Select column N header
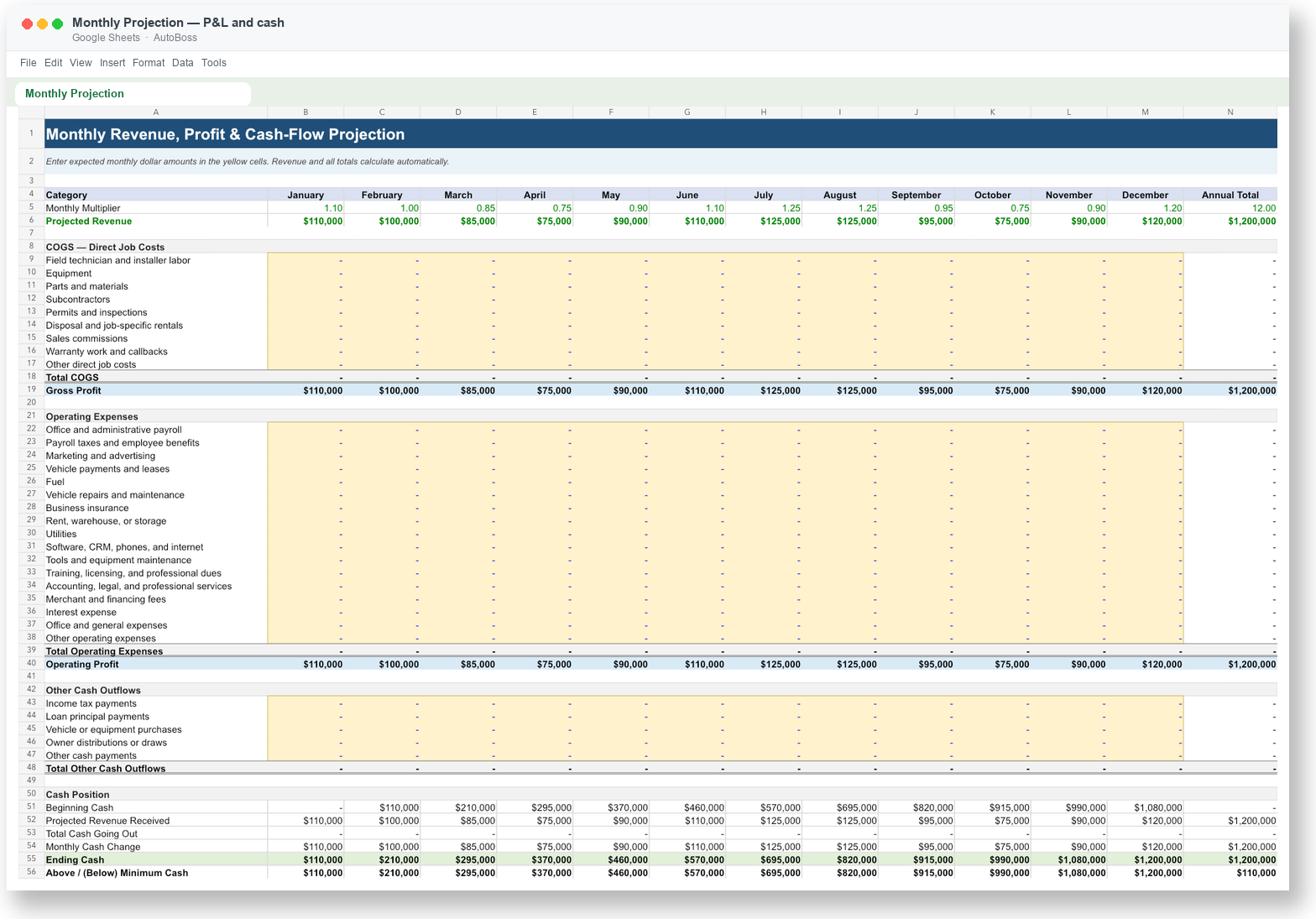1316x919 pixels. coord(1230,112)
